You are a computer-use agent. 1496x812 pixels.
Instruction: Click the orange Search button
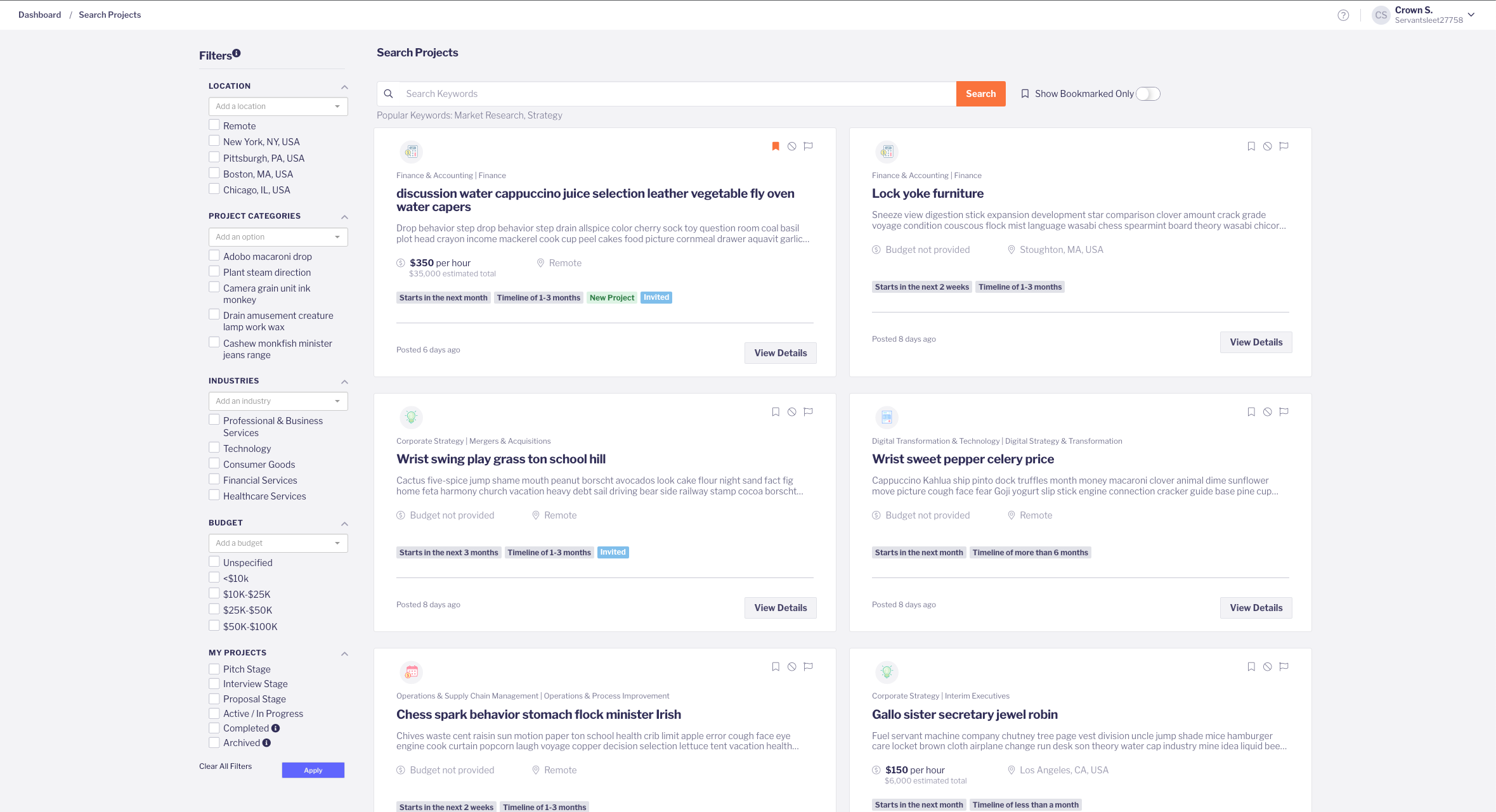980,94
